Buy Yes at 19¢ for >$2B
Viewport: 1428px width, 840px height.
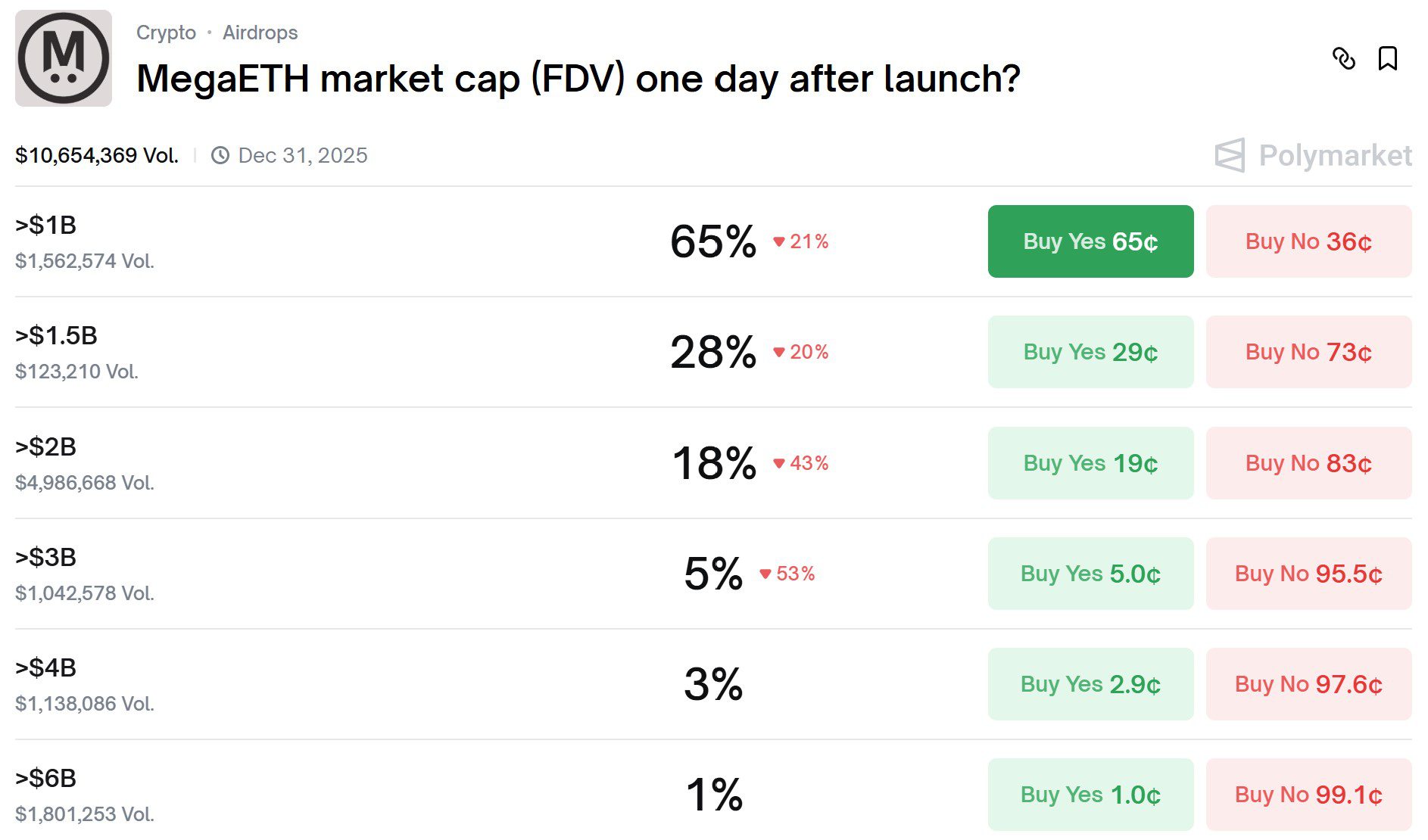pyautogui.click(x=1090, y=463)
